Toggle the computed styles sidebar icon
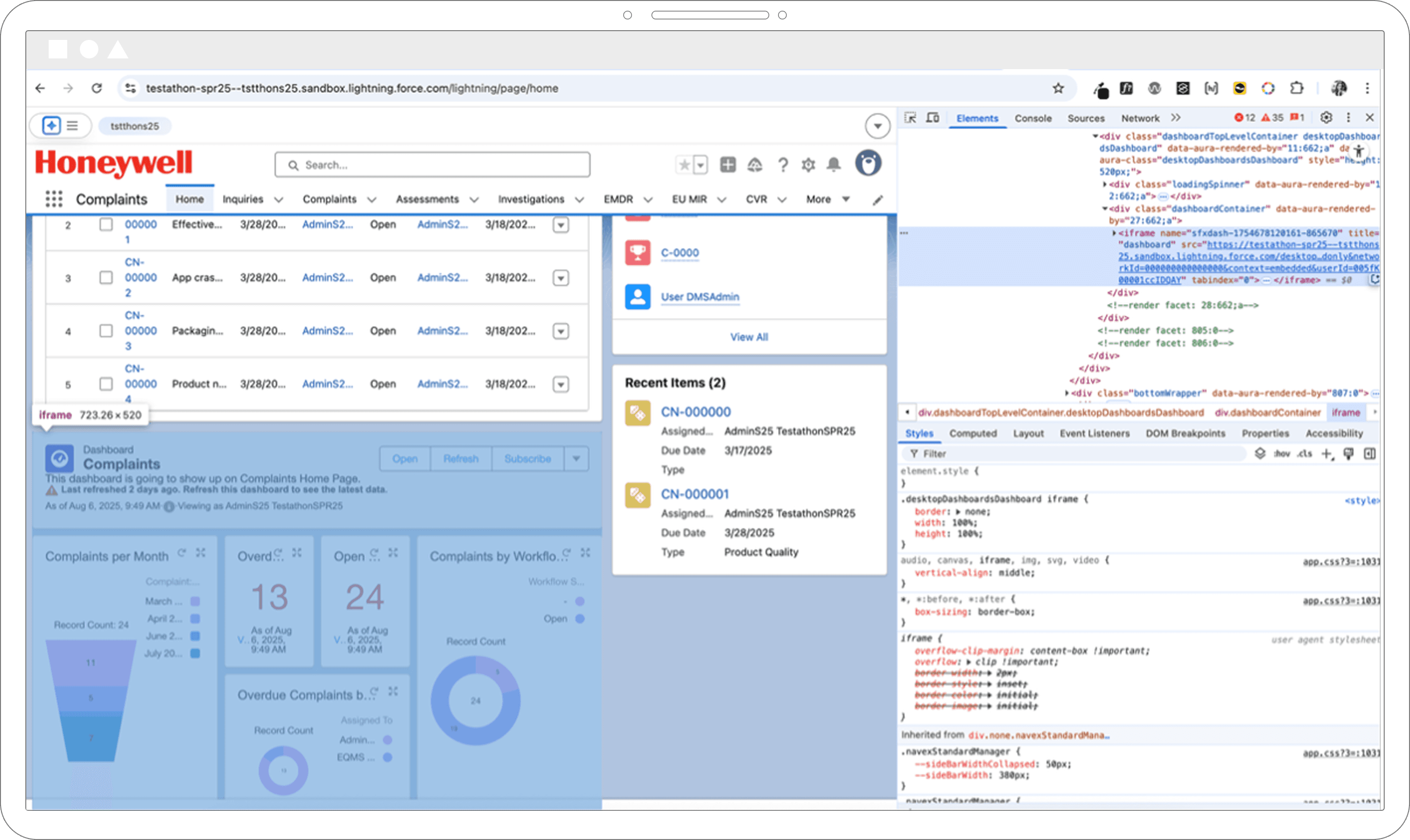 pyautogui.click(x=1369, y=454)
